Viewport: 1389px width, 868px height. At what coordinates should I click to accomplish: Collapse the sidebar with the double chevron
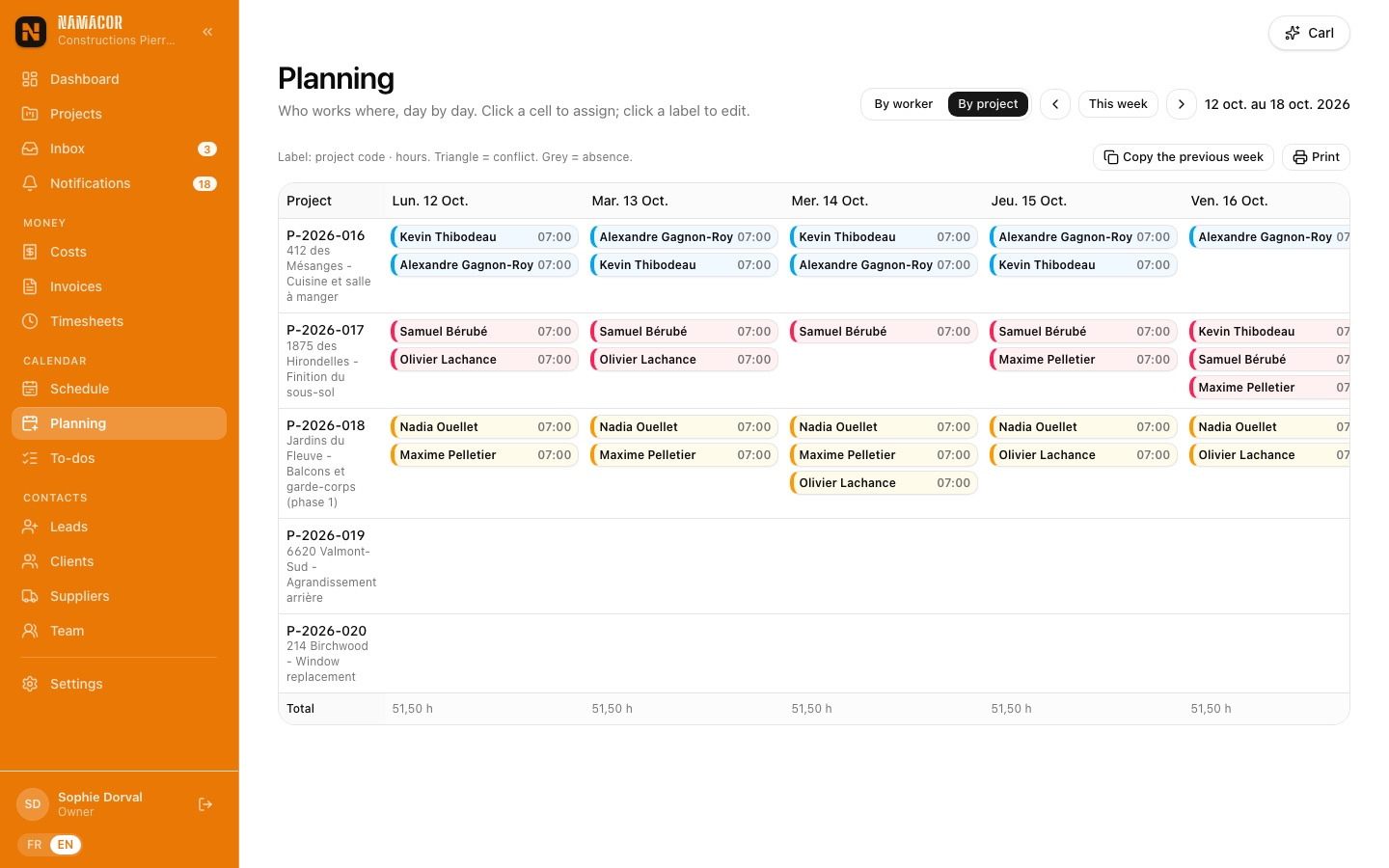(207, 32)
